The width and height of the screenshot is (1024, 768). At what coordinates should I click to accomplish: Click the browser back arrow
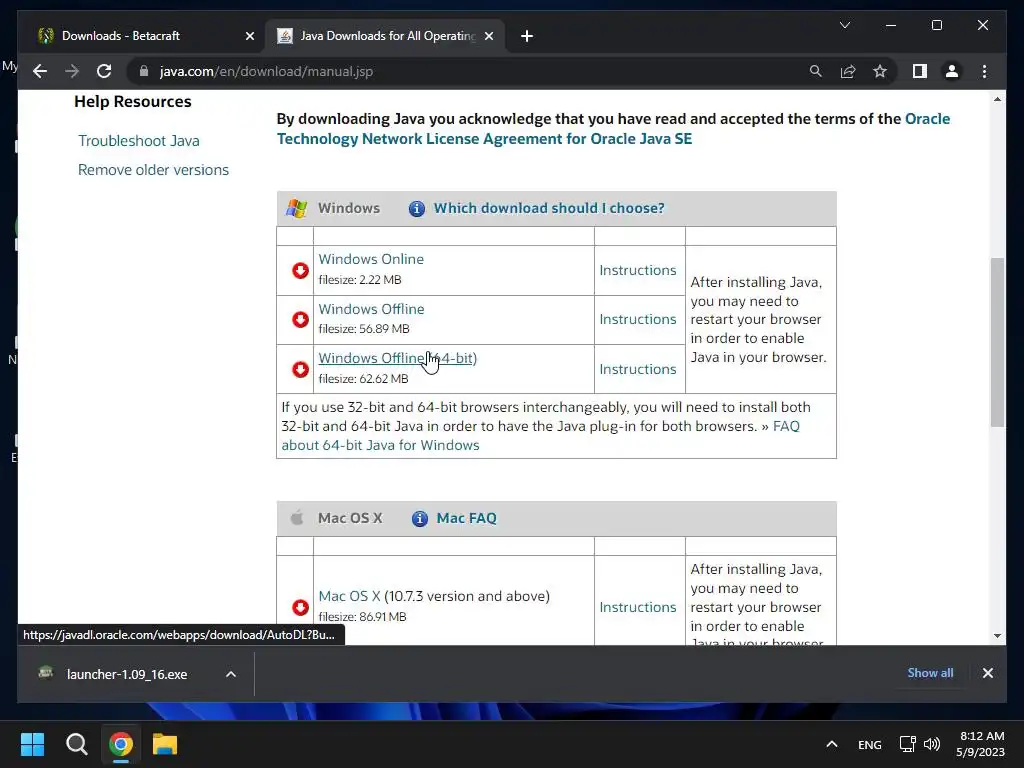40,71
